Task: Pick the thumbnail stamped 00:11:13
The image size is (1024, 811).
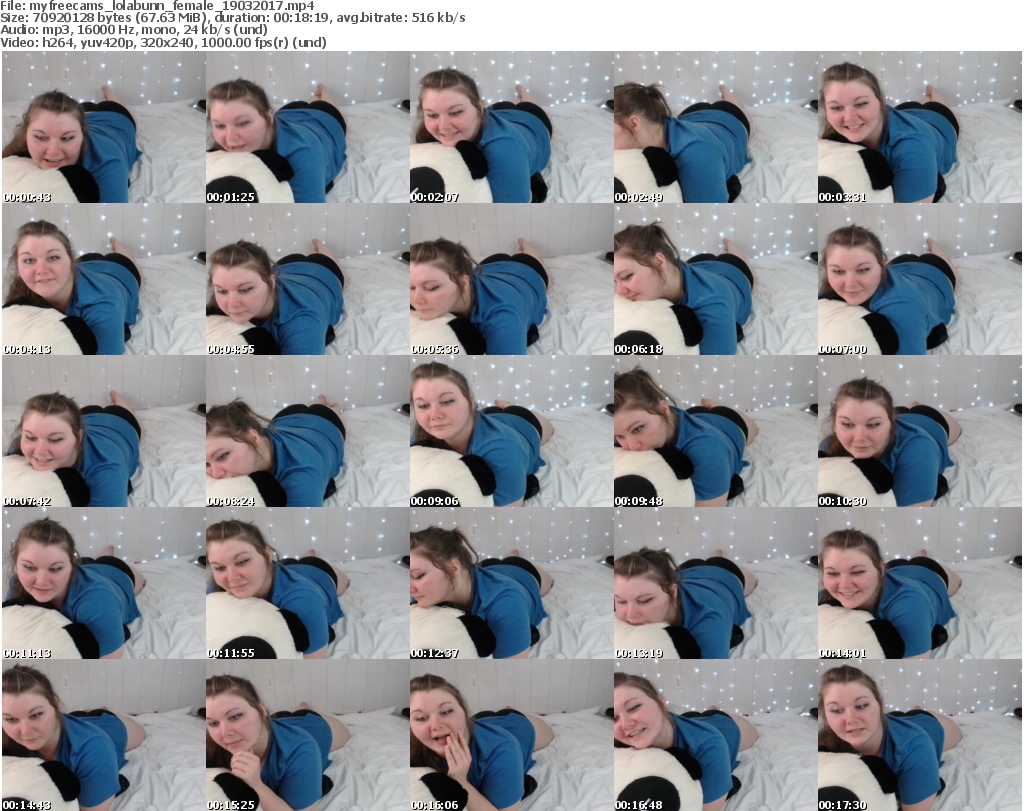Action: tap(104, 583)
